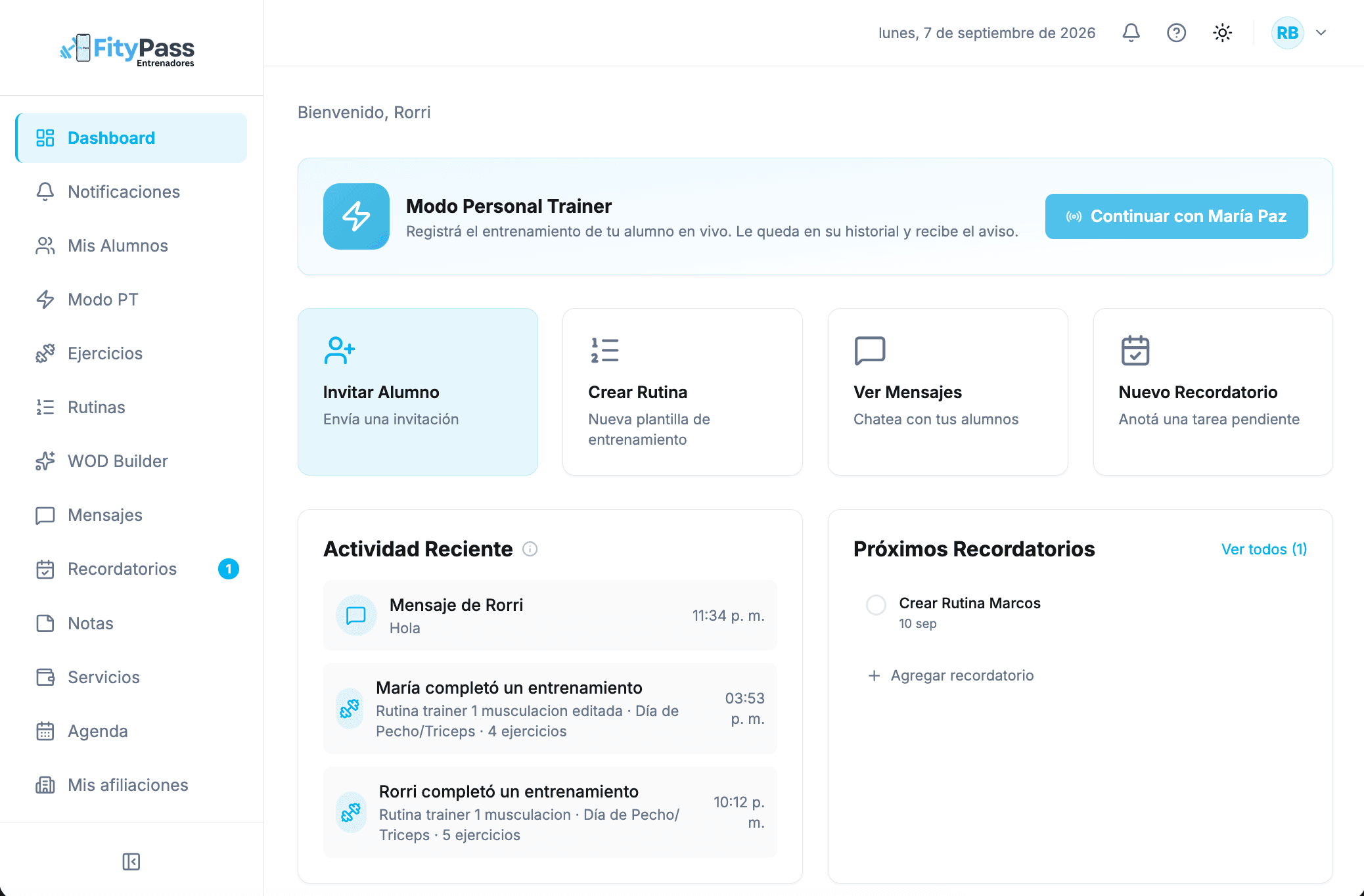Click the Nuevo Recordatorio calendar icon
This screenshot has width=1364, height=896.
[x=1135, y=350]
